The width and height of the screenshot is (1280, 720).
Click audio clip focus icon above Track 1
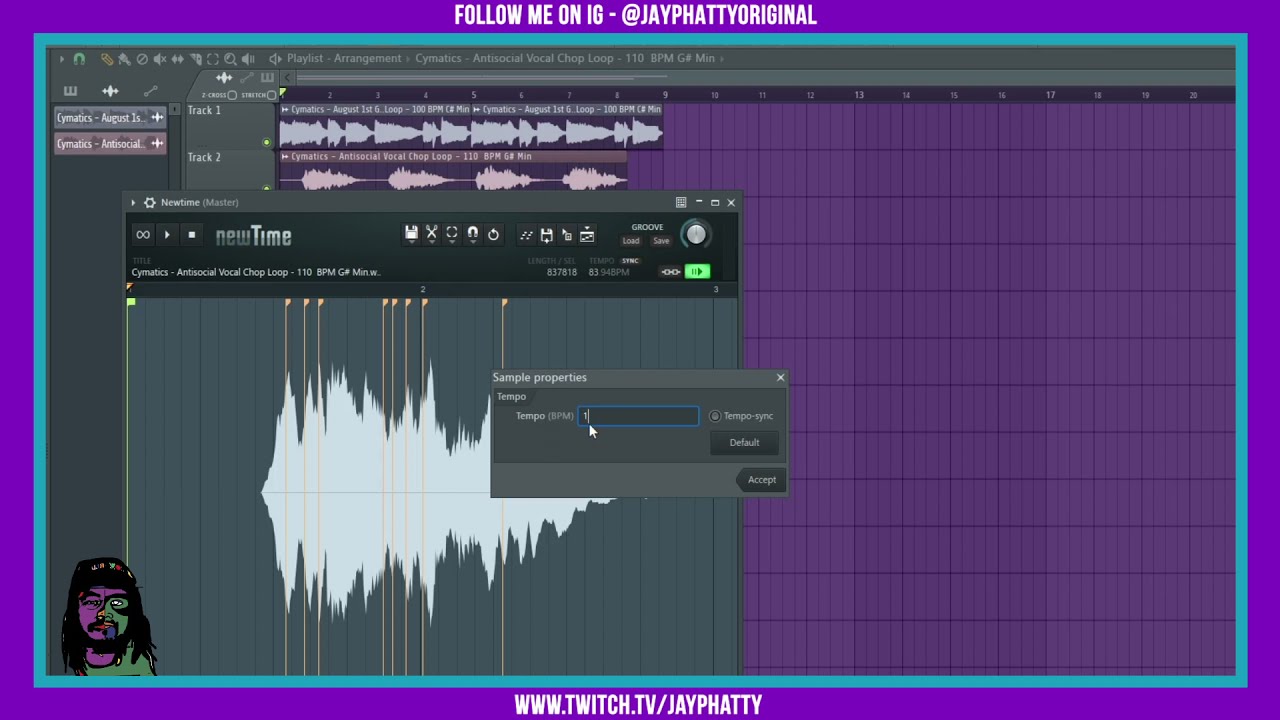[x=224, y=78]
